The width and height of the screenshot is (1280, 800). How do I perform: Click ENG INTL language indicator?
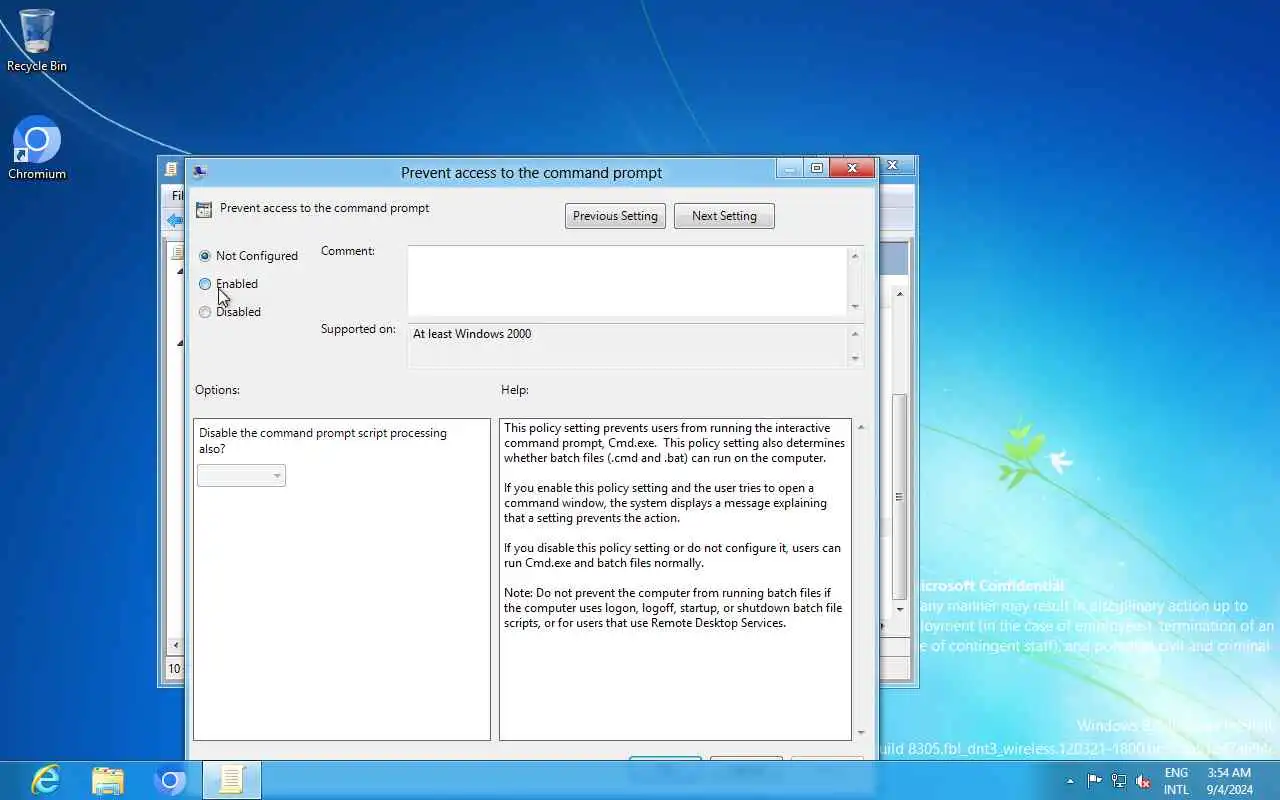(x=1176, y=781)
